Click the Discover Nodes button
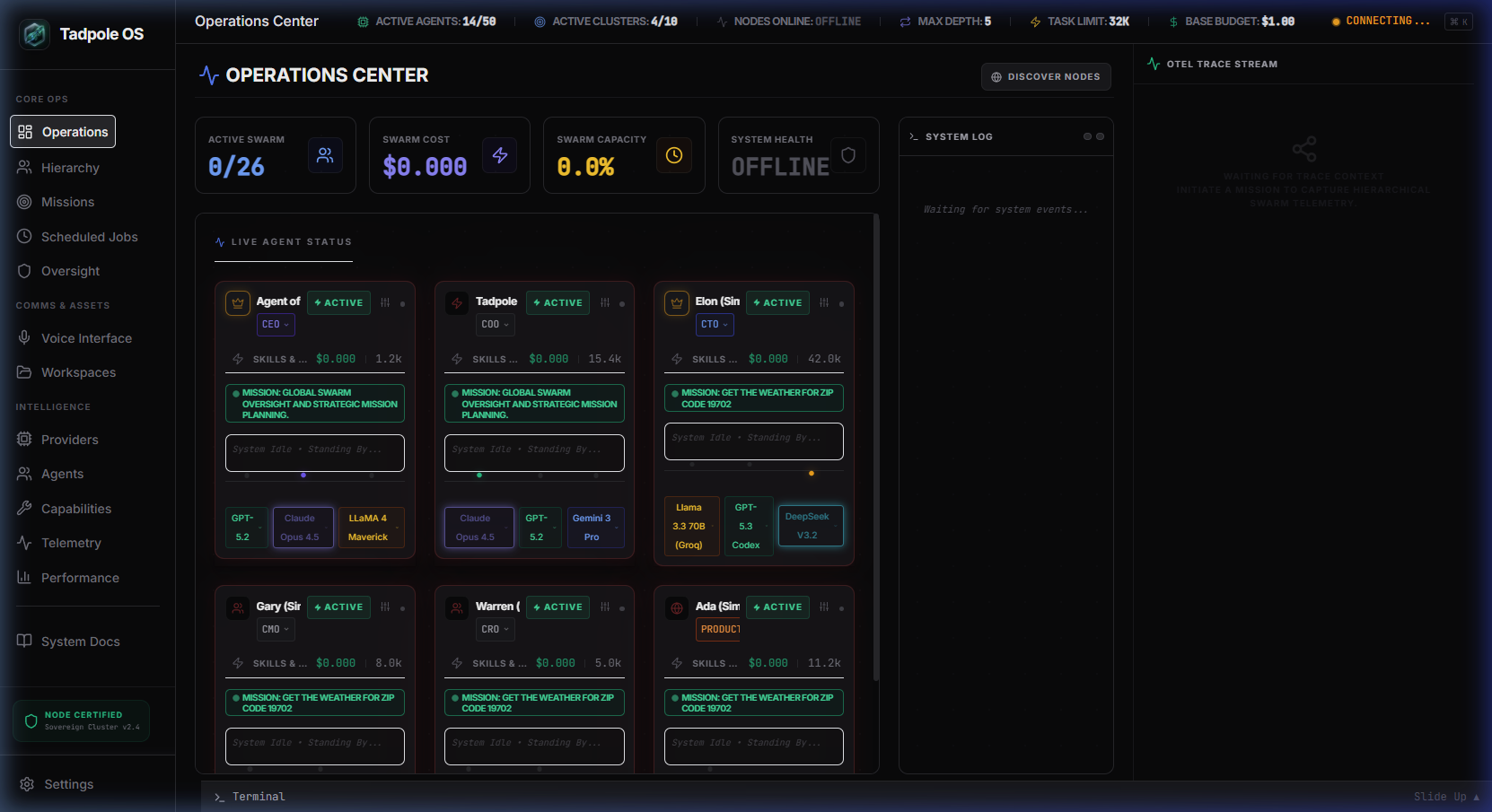Screen dimensions: 1492x812 click(x=1046, y=76)
